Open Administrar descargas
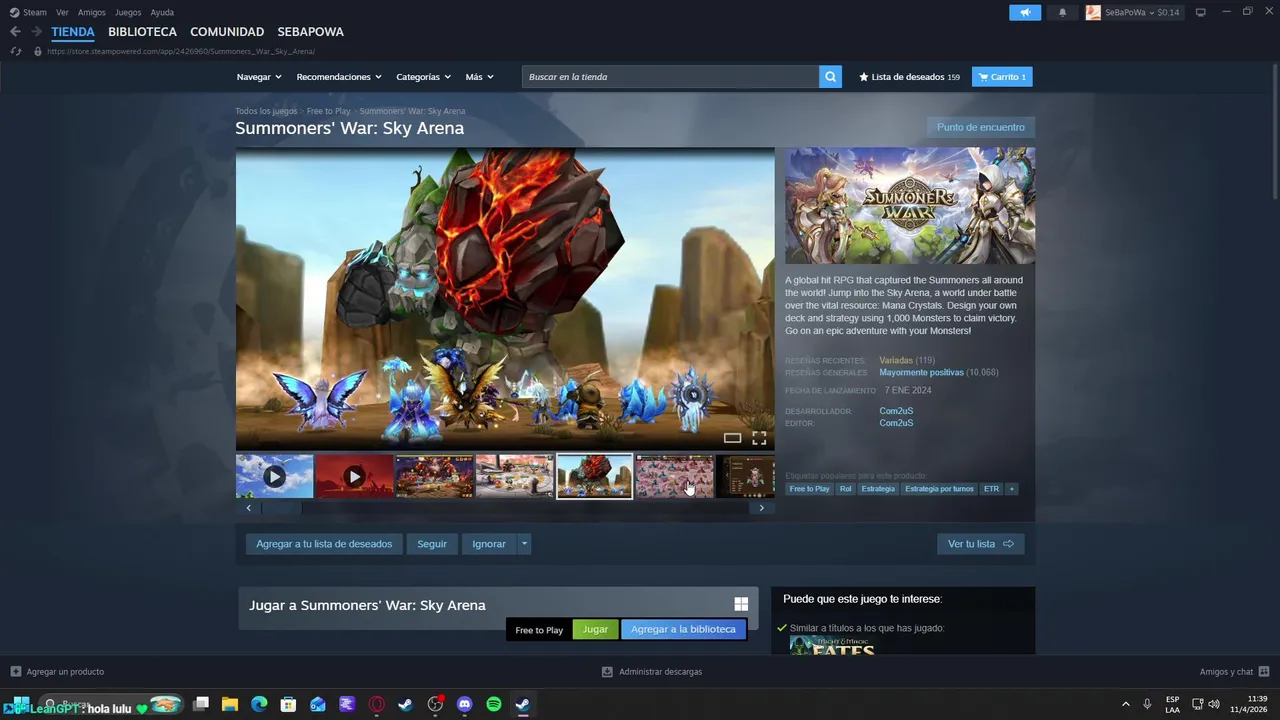The height and width of the screenshot is (720, 1280). [651, 671]
